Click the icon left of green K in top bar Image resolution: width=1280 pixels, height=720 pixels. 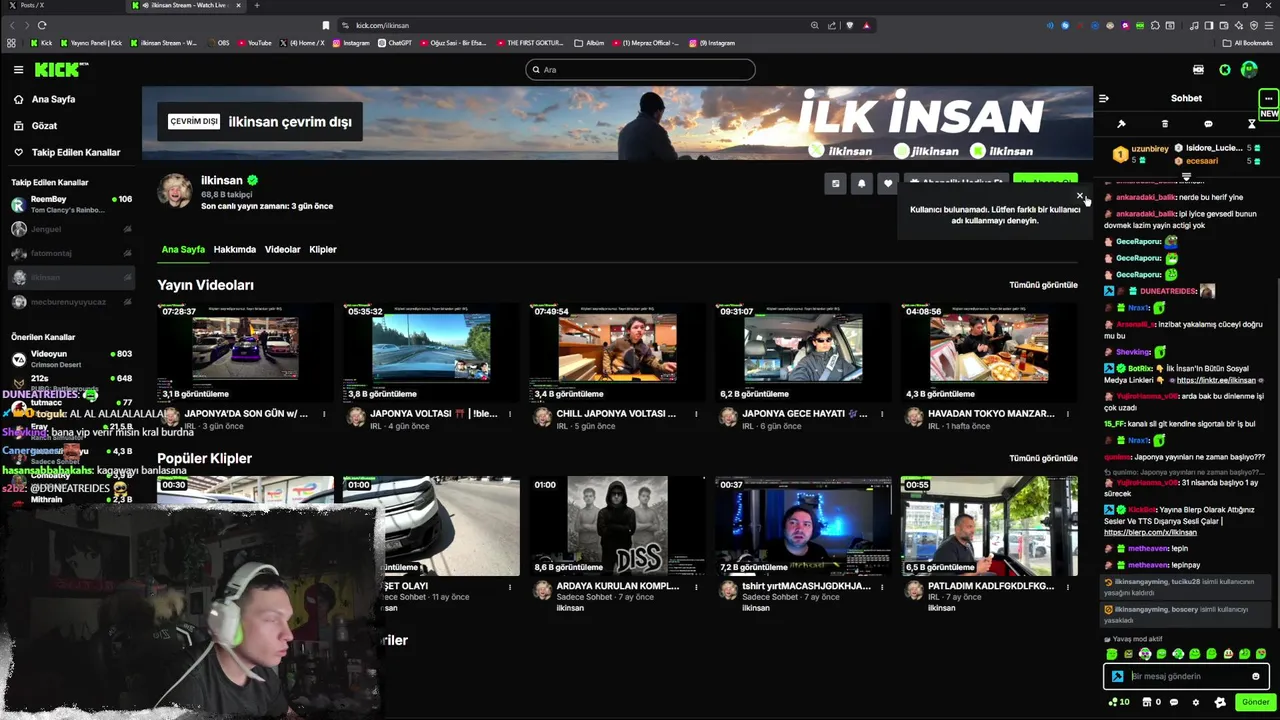[x=1198, y=70]
